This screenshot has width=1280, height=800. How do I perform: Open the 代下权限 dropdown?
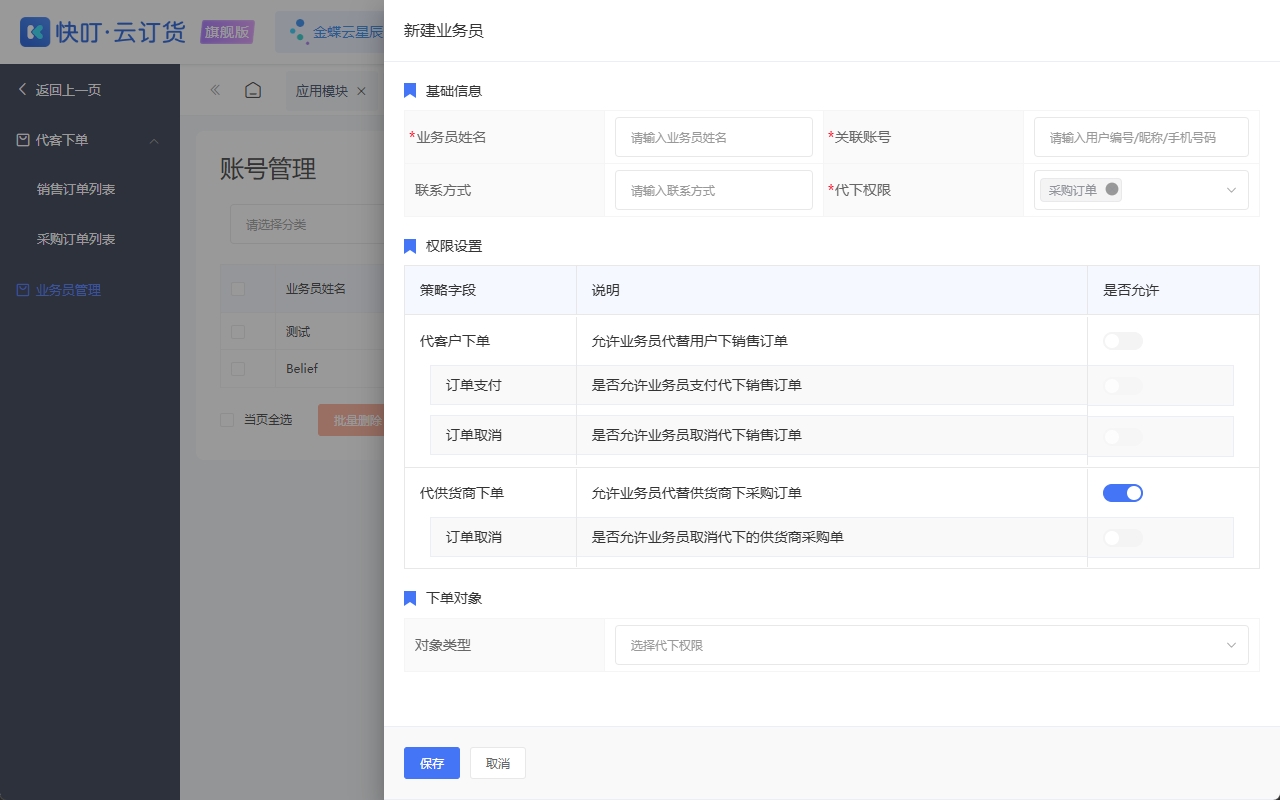click(1141, 190)
